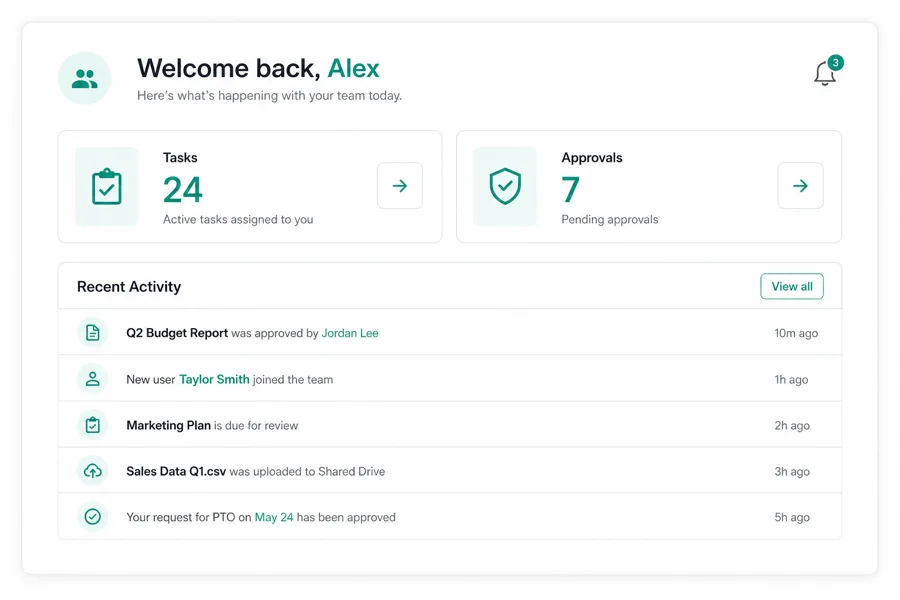The width and height of the screenshot is (900, 600).
Task: Click the 24 active tasks count
Action: [183, 190]
